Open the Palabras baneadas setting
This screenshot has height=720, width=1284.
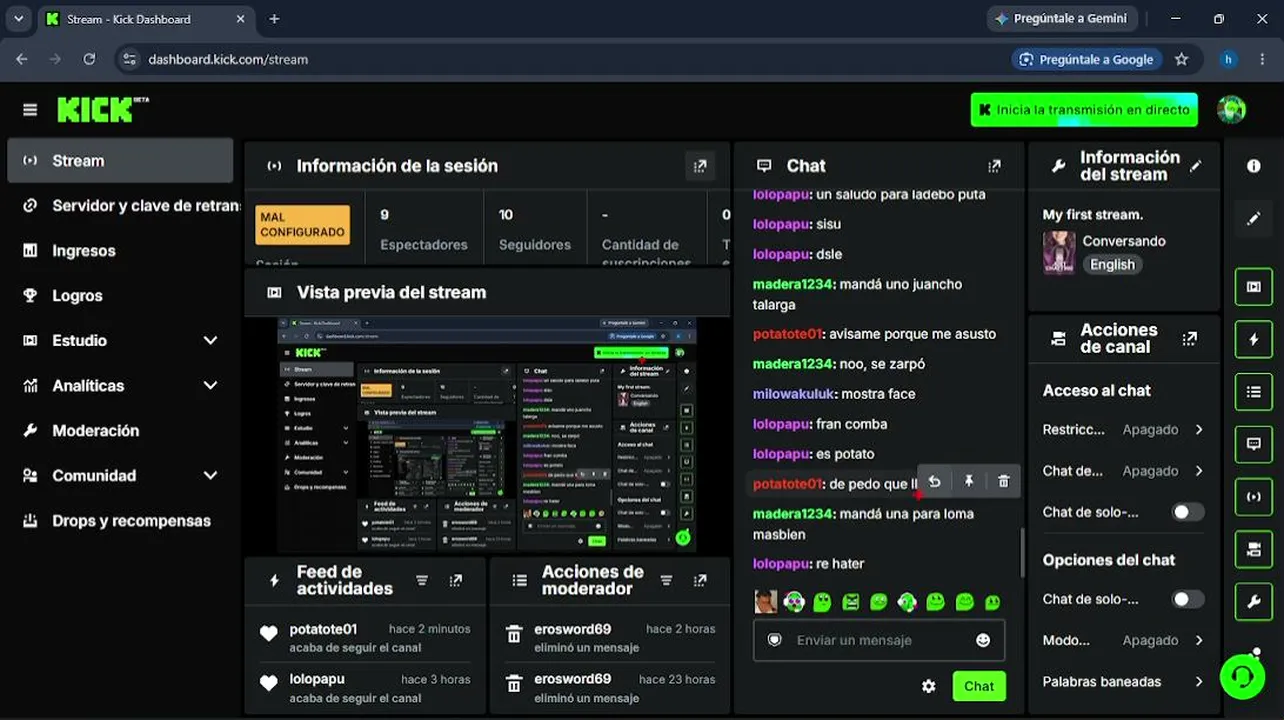(x=1123, y=681)
